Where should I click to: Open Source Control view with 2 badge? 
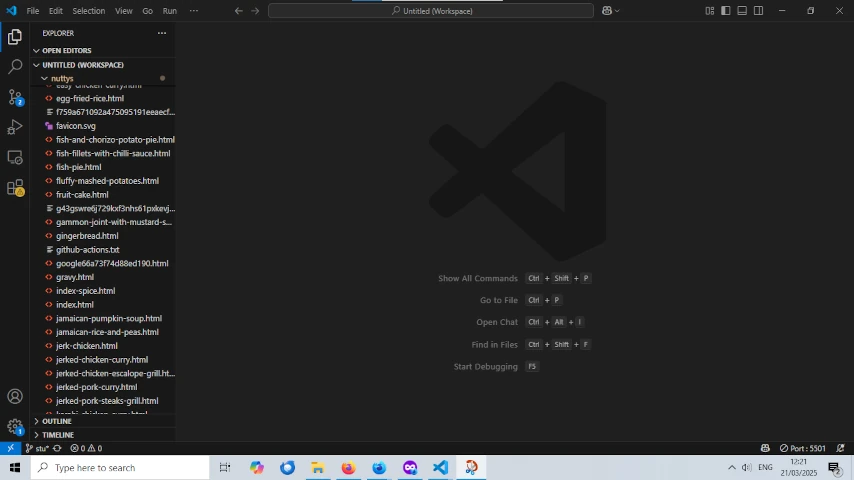pos(15,97)
